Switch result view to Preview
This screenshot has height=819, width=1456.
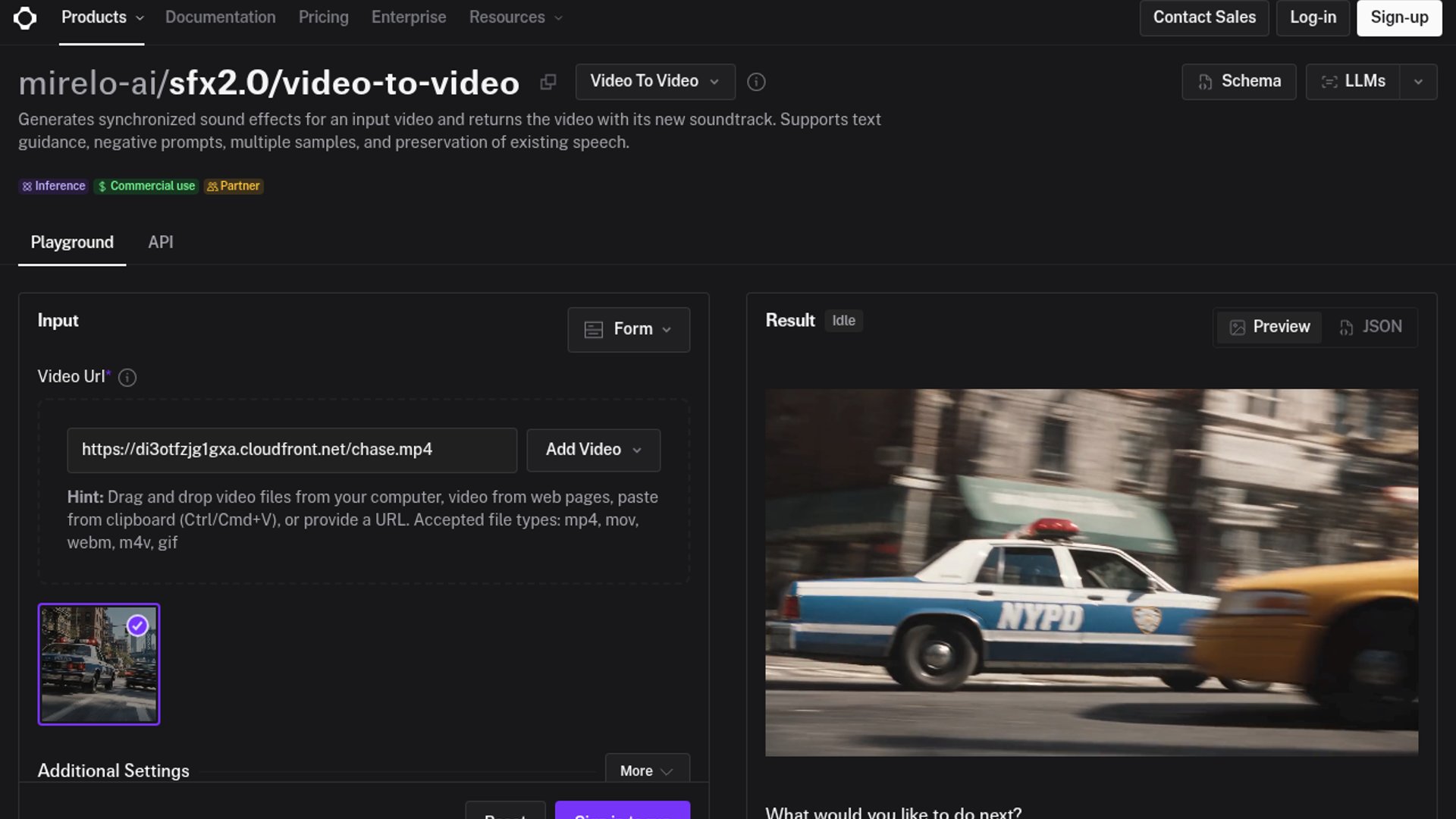[1269, 327]
